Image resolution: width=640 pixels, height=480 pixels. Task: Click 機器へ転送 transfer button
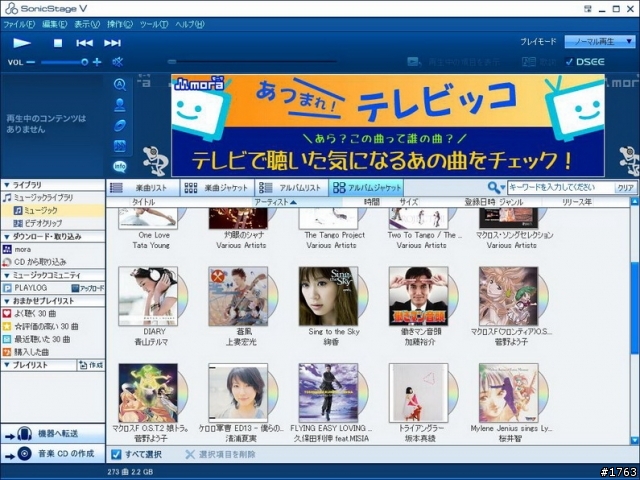[53, 433]
